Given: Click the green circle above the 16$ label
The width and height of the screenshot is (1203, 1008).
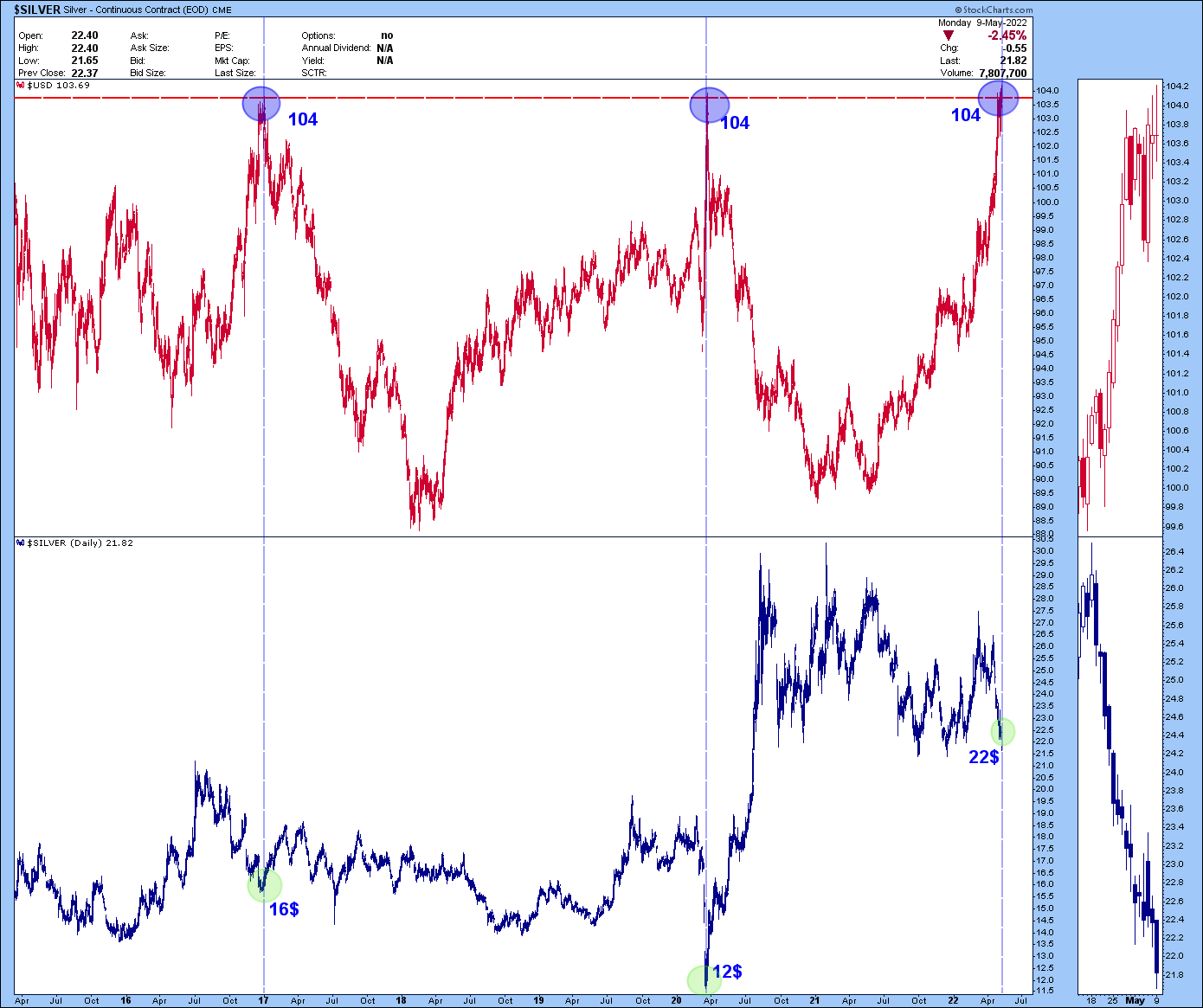Looking at the screenshot, I should click(265, 885).
